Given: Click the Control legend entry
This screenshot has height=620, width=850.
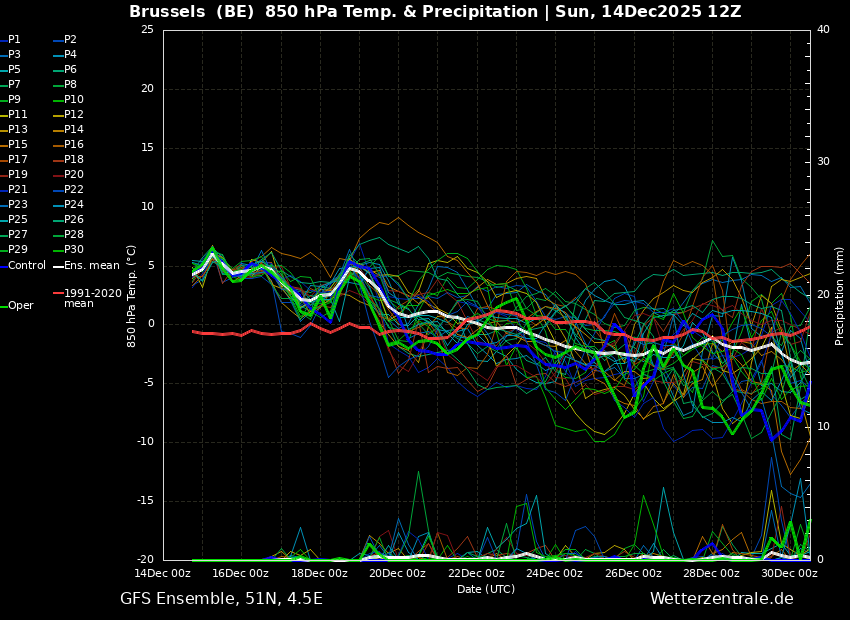Looking at the screenshot, I should pos(27,265).
